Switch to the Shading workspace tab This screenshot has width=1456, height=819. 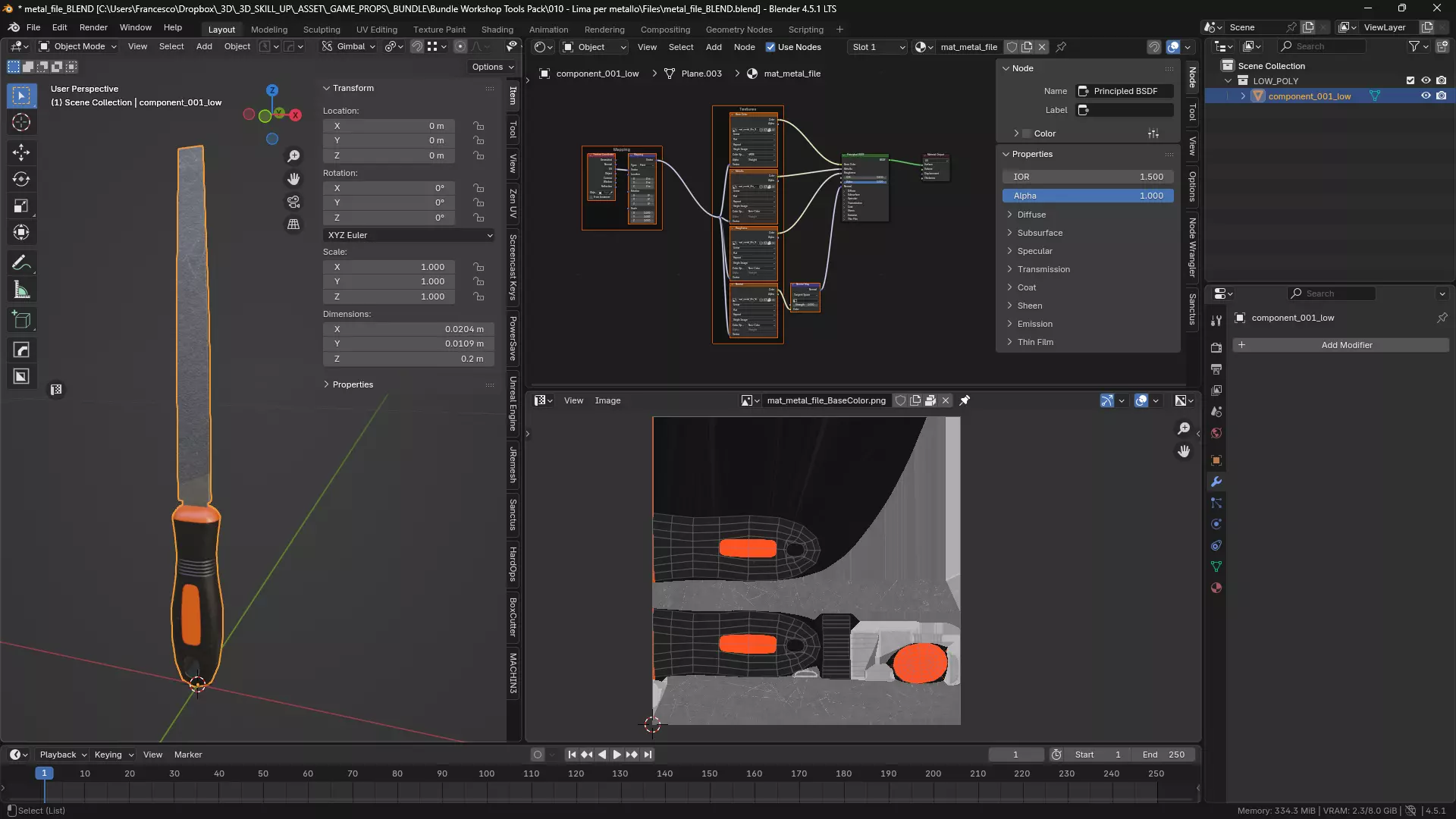coord(497,30)
